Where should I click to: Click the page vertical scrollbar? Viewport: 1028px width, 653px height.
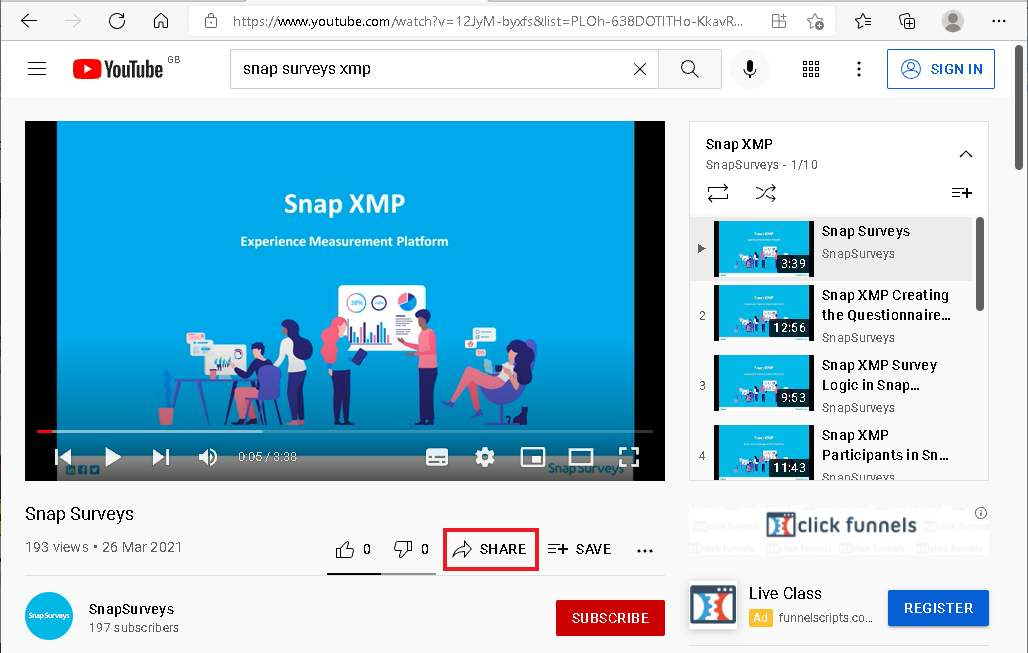click(1019, 108)
